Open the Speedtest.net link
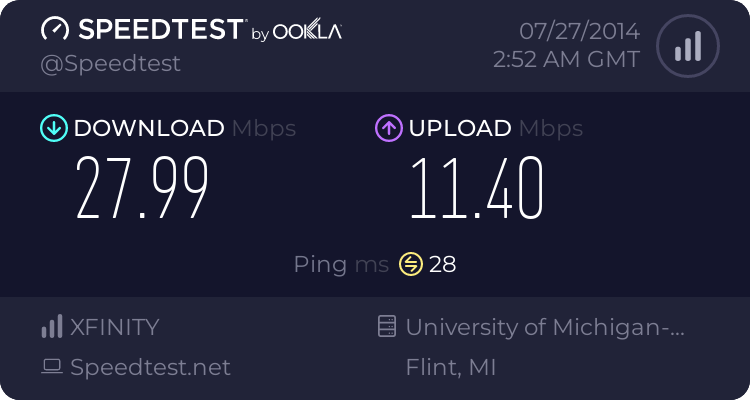The height and width of the screenshot is (400, 750). point(150,367)
